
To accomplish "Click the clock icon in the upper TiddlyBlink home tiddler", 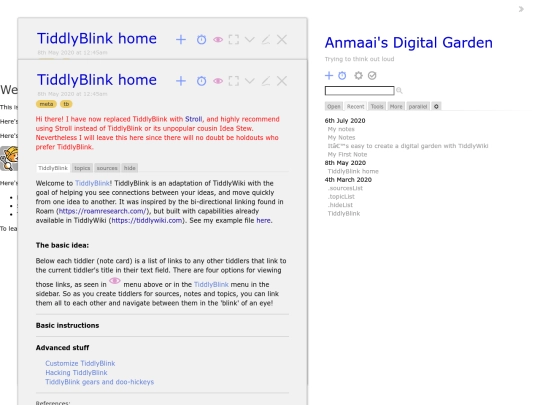I will 201,40.
